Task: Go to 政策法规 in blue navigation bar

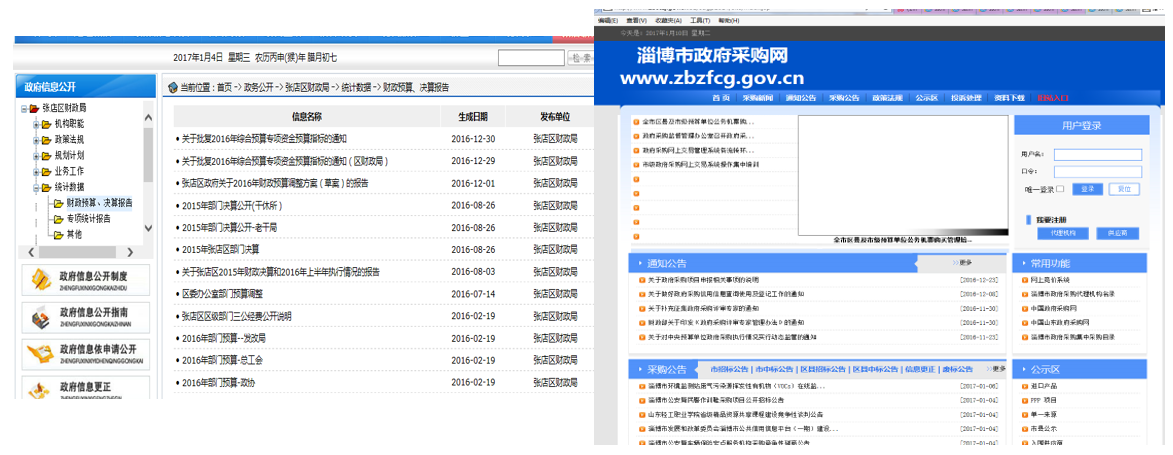Action: (x=887, y=98)
